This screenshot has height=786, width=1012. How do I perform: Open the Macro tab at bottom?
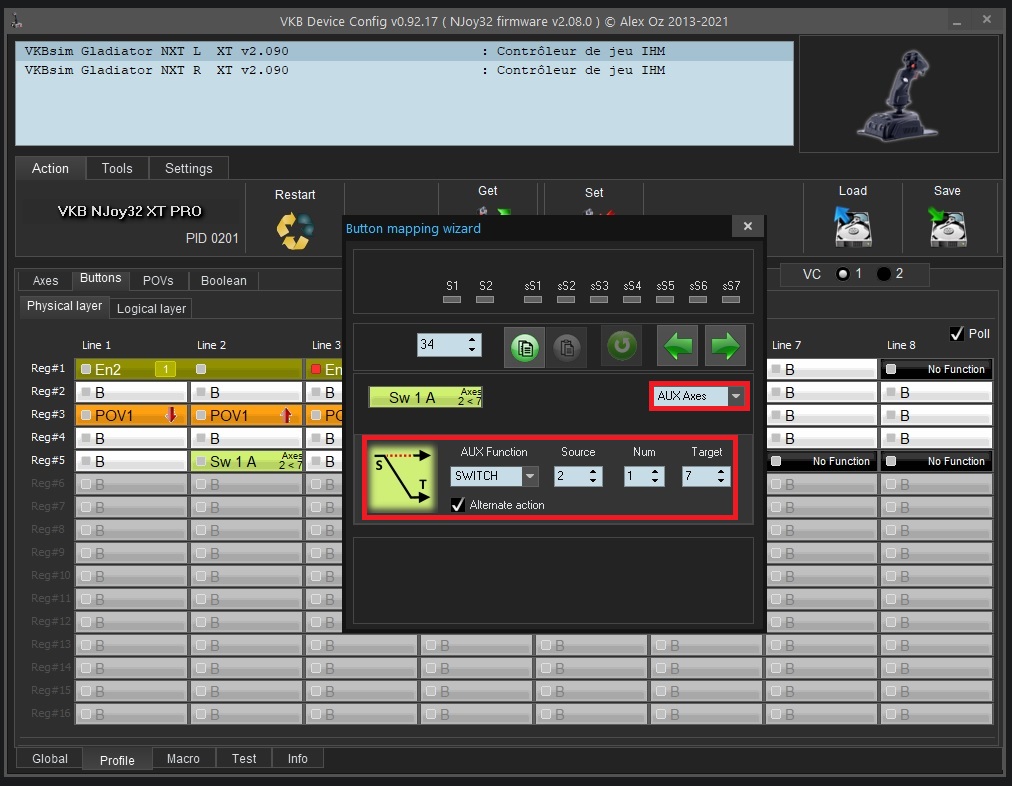[x=183, y=759]
